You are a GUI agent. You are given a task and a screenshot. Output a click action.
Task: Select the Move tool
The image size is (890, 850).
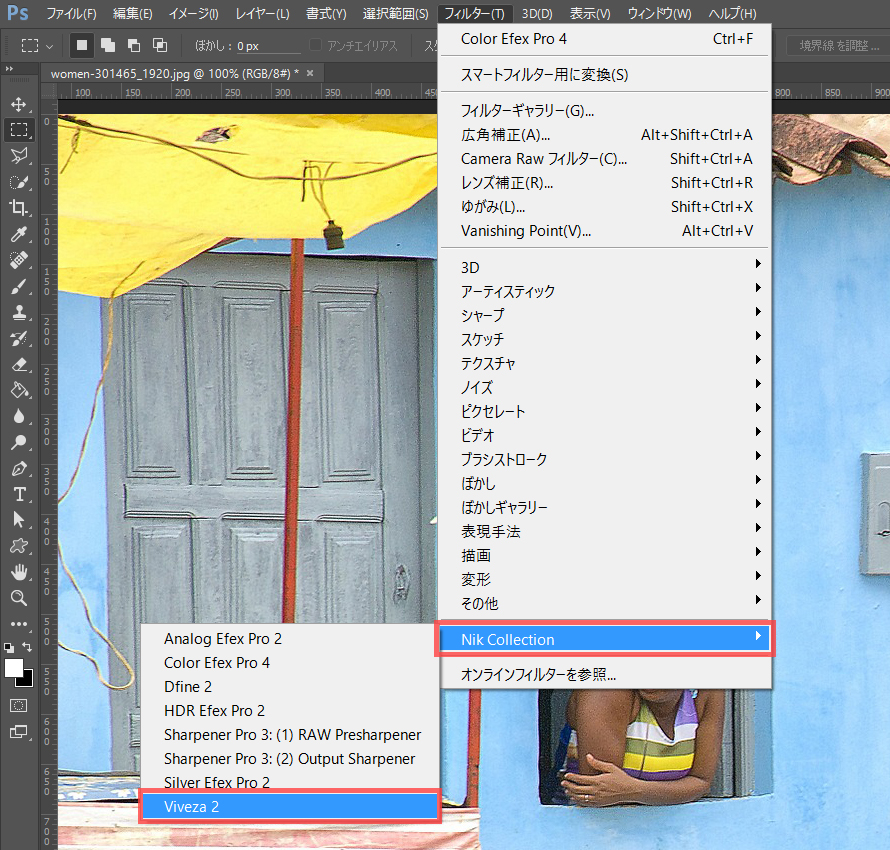[x=19, y=104]
